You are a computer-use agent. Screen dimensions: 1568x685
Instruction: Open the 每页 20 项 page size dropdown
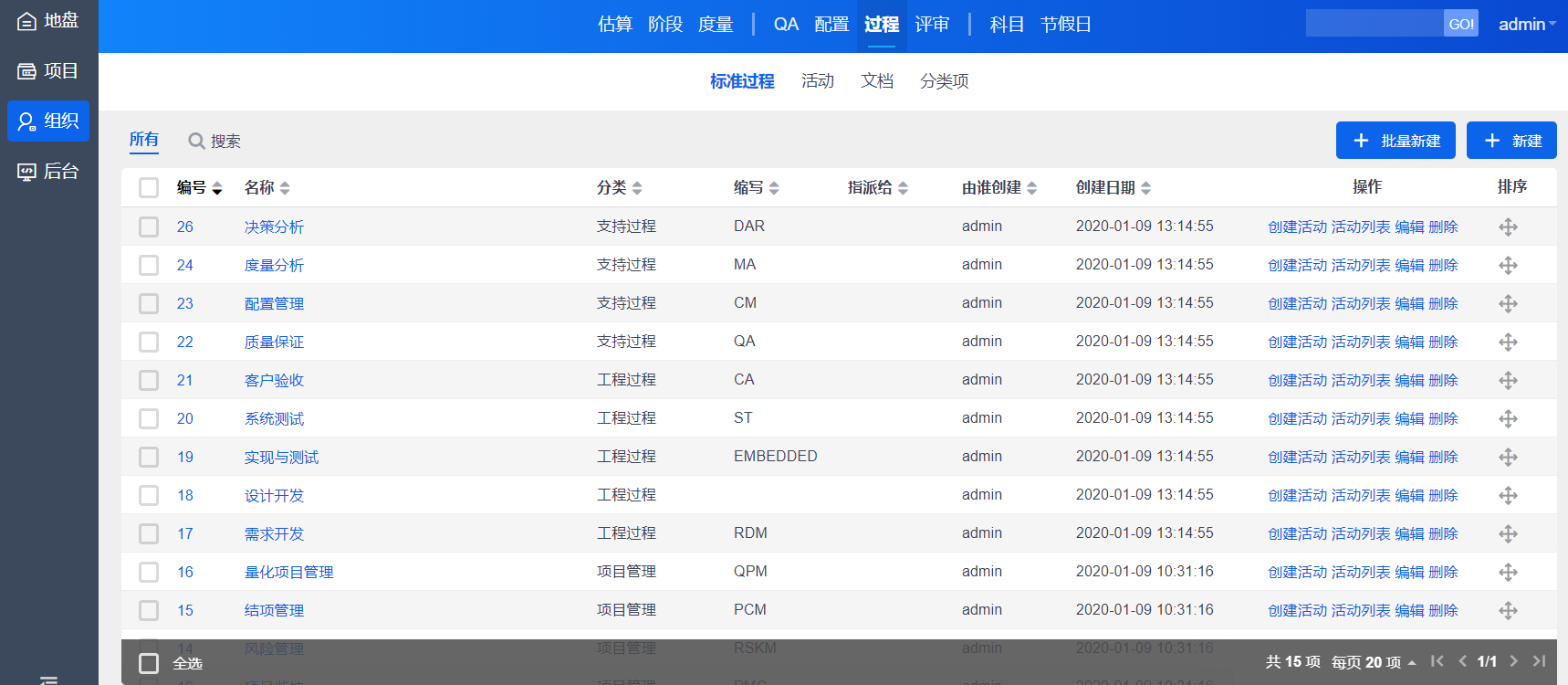(x=1374, y=662)
